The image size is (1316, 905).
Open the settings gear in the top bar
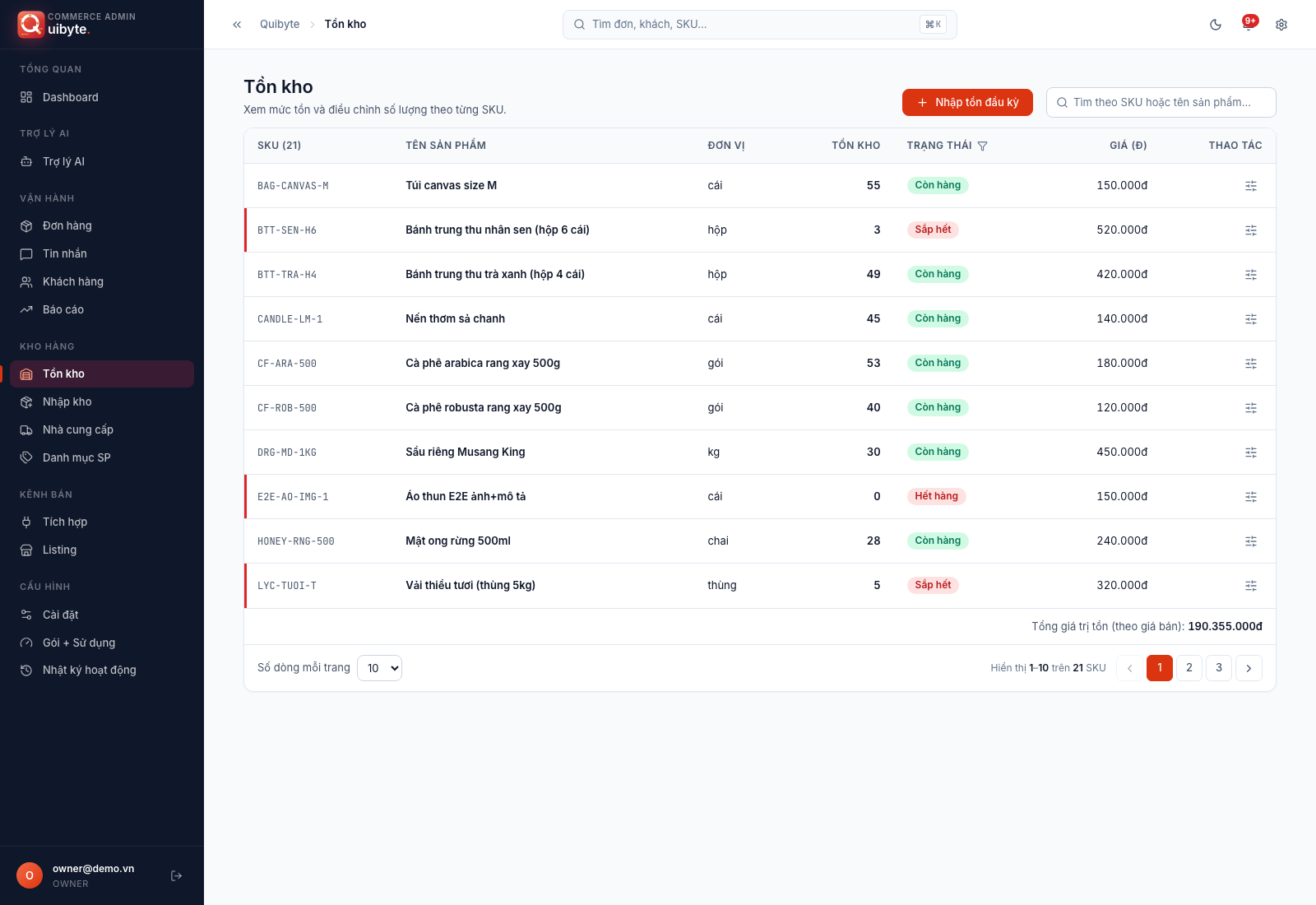coord(1281,25)
